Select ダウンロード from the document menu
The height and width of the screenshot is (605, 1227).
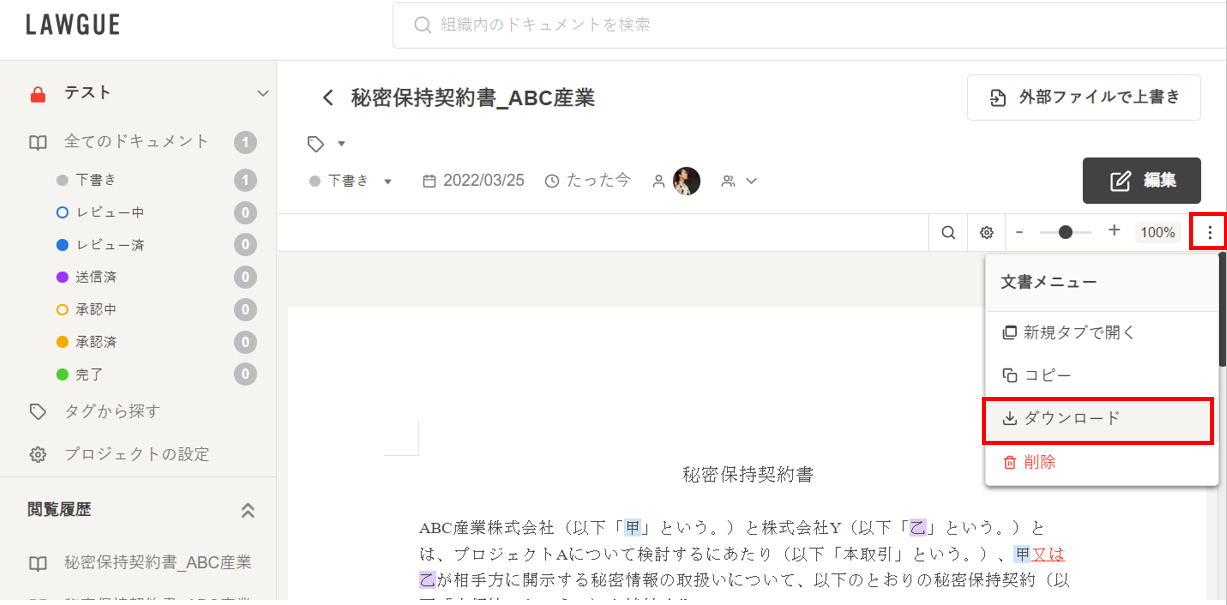1098,419
